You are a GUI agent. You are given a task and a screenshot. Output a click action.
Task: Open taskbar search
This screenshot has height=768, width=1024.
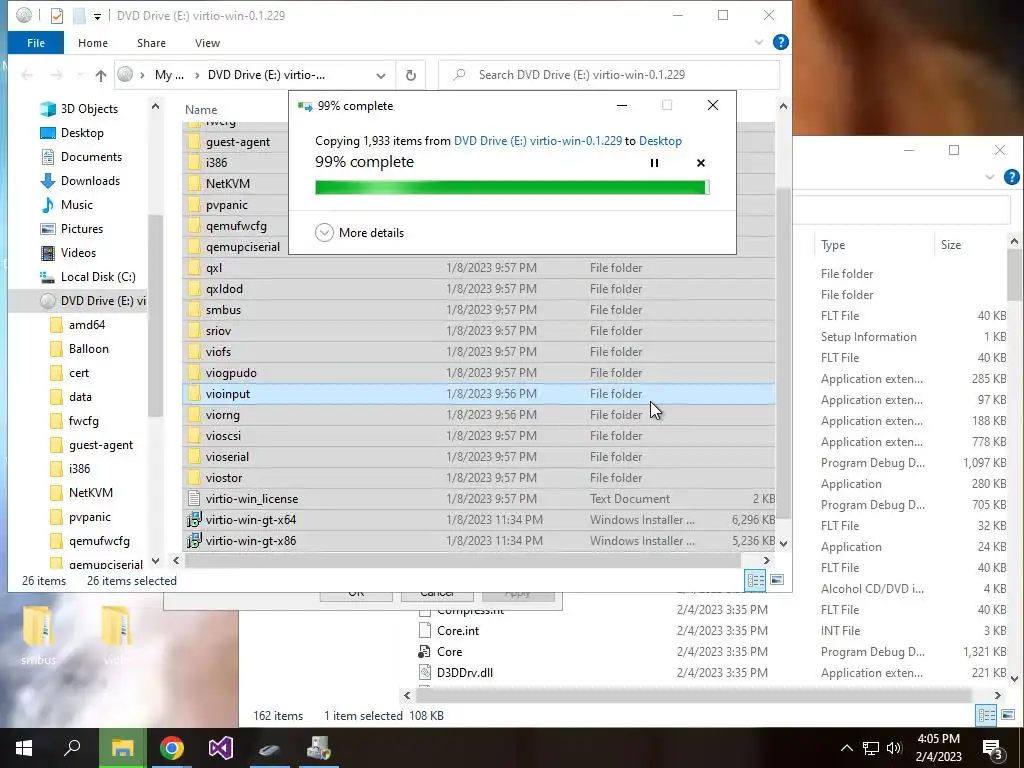pyautogui.click(x=72, y=748)
